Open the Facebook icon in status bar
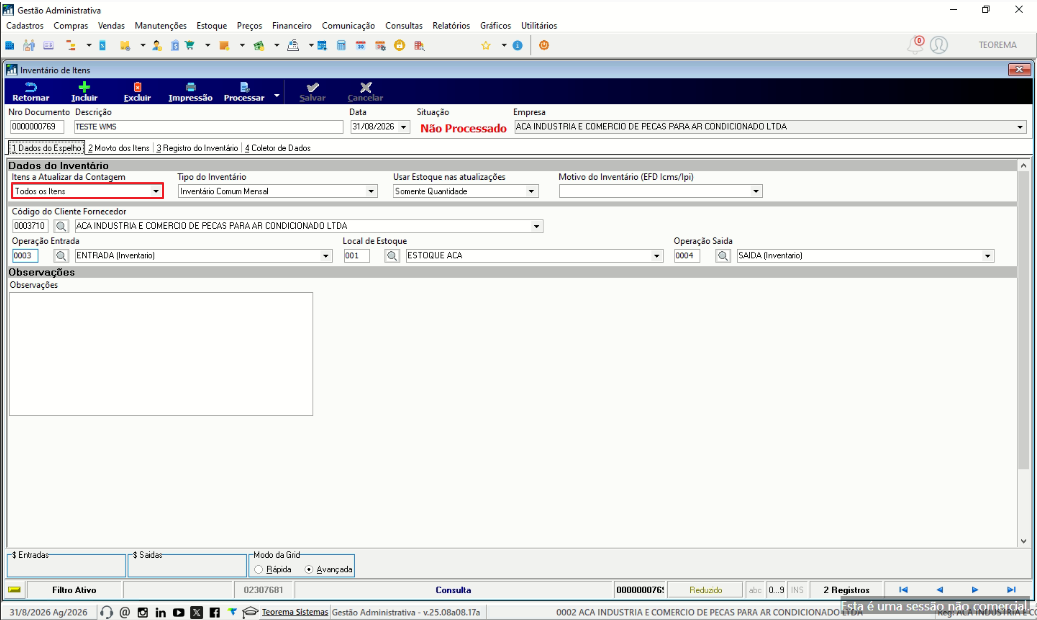 coord(214,613)
